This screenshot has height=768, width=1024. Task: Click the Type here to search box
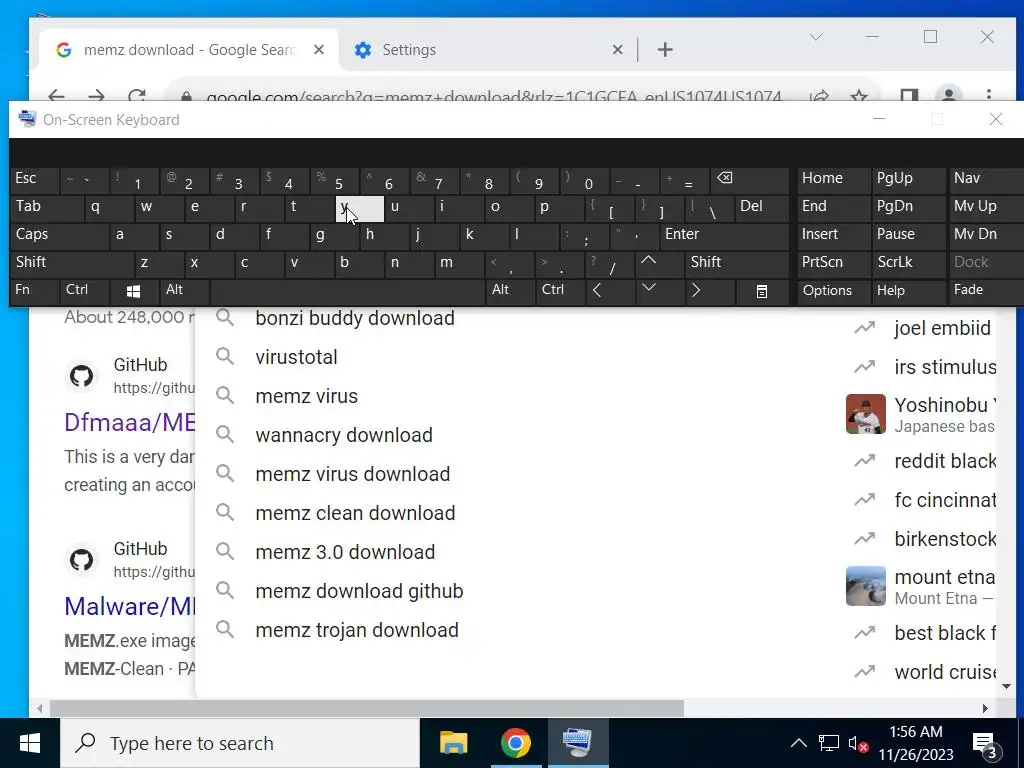(240, 743)
